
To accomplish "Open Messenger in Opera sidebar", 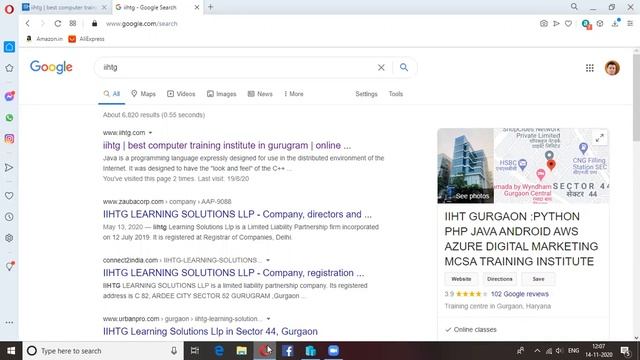I will pyautogui.click(x=9, y=96).
